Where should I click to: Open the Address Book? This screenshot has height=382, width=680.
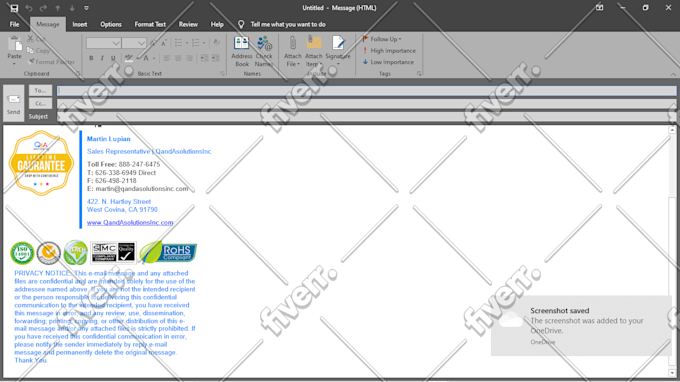pyautogui.click(x=242, y=52)
